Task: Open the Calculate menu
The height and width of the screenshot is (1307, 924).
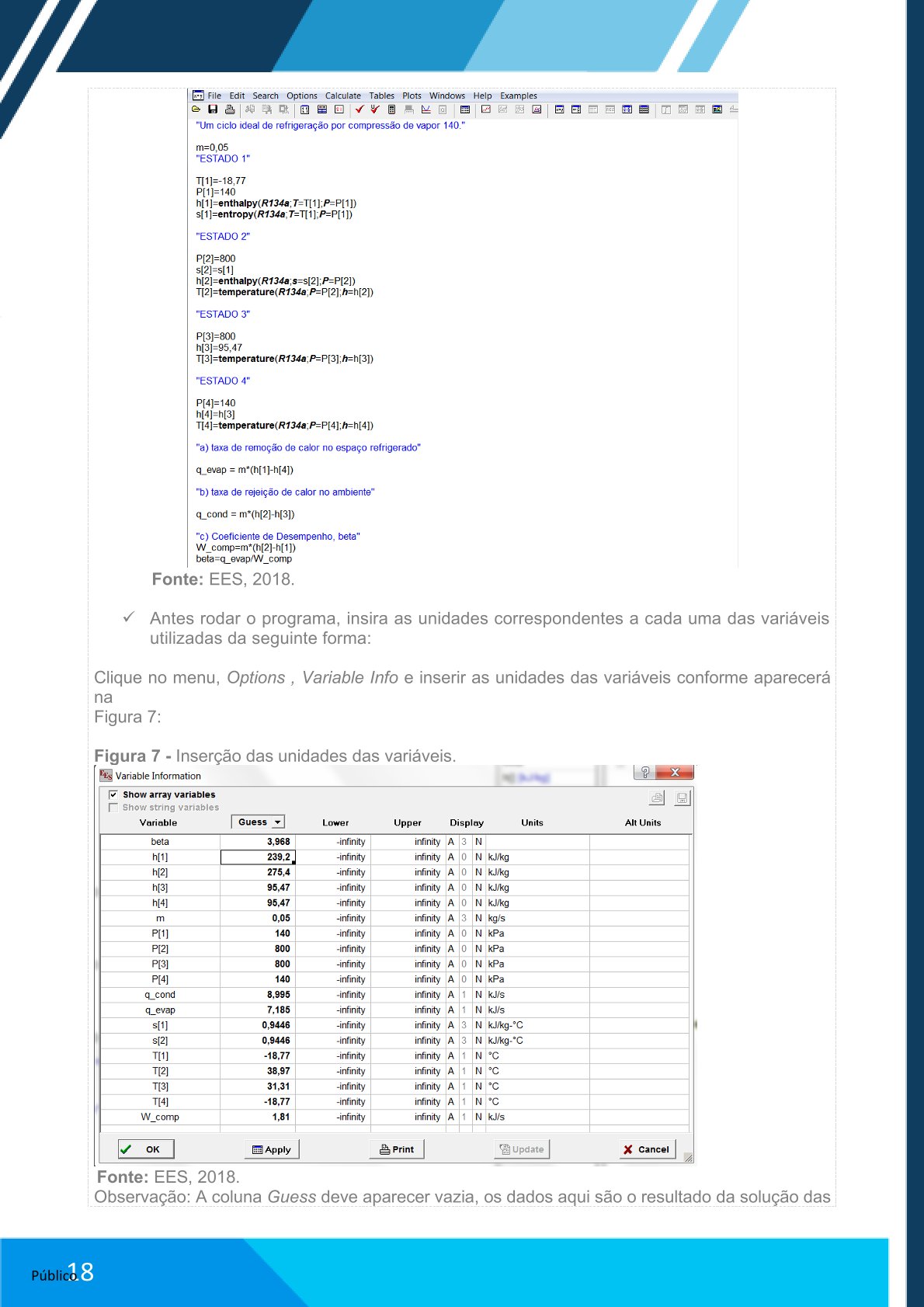Action: [343, 96]
